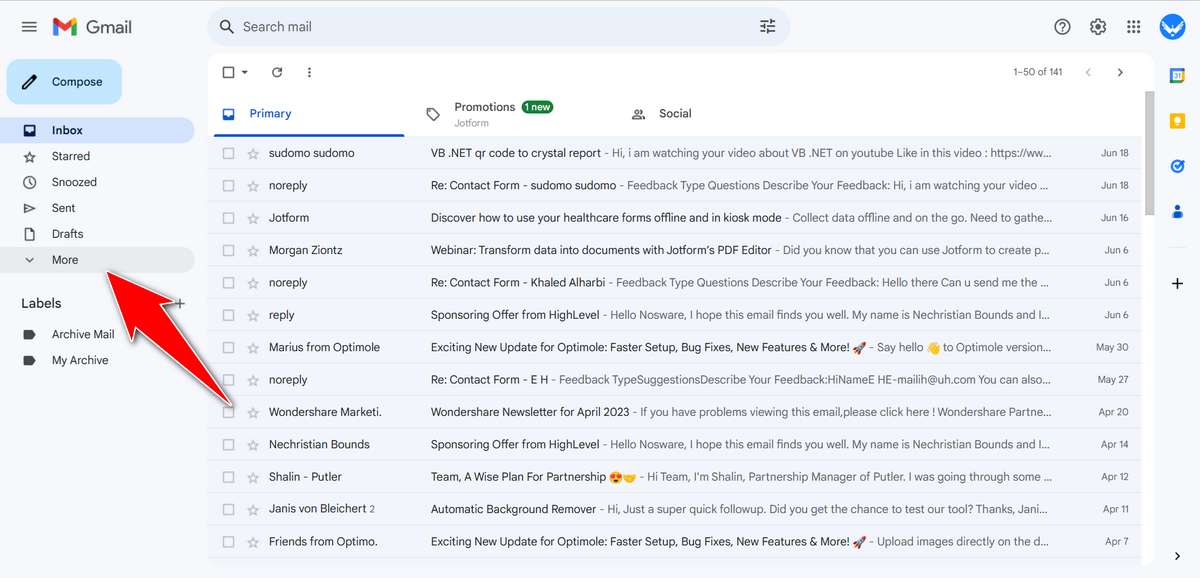Expand the More section in the sidebar

(64, 259)
